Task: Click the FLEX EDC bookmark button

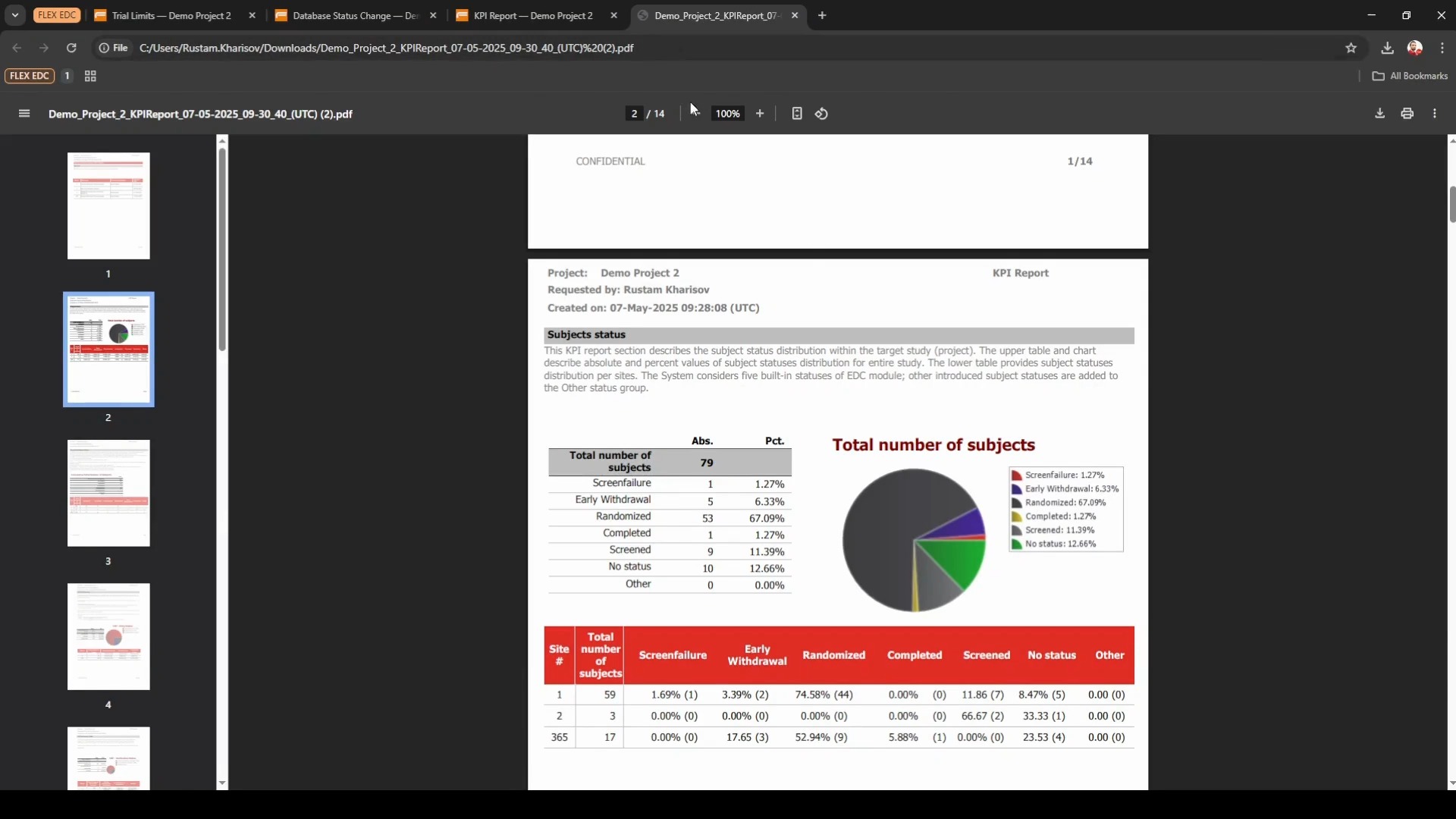Action: [x=30, y=76]
